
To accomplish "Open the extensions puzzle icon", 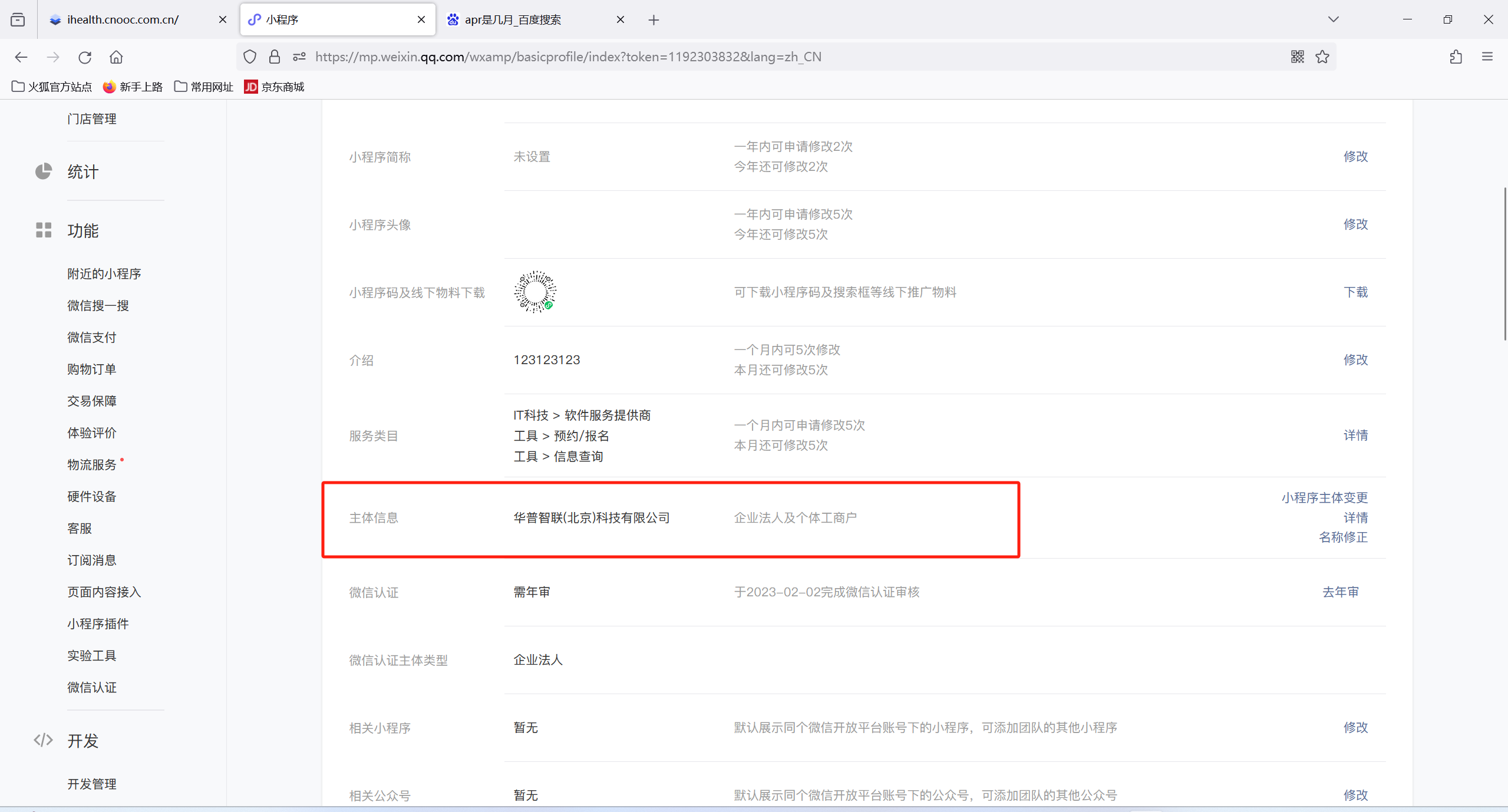I will pyautogui.click(x=1456, y=57).
